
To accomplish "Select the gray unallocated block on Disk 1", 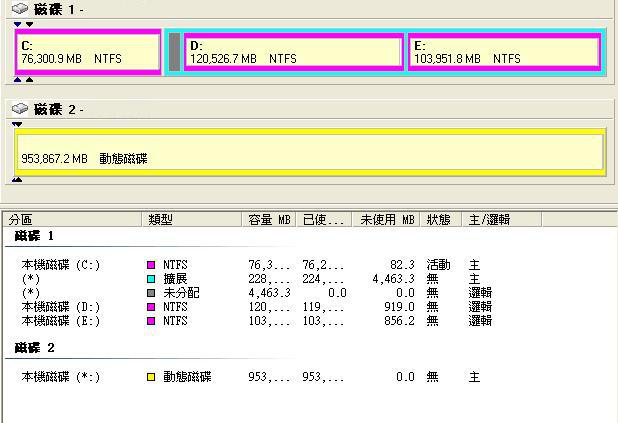I will click(175, 52).
